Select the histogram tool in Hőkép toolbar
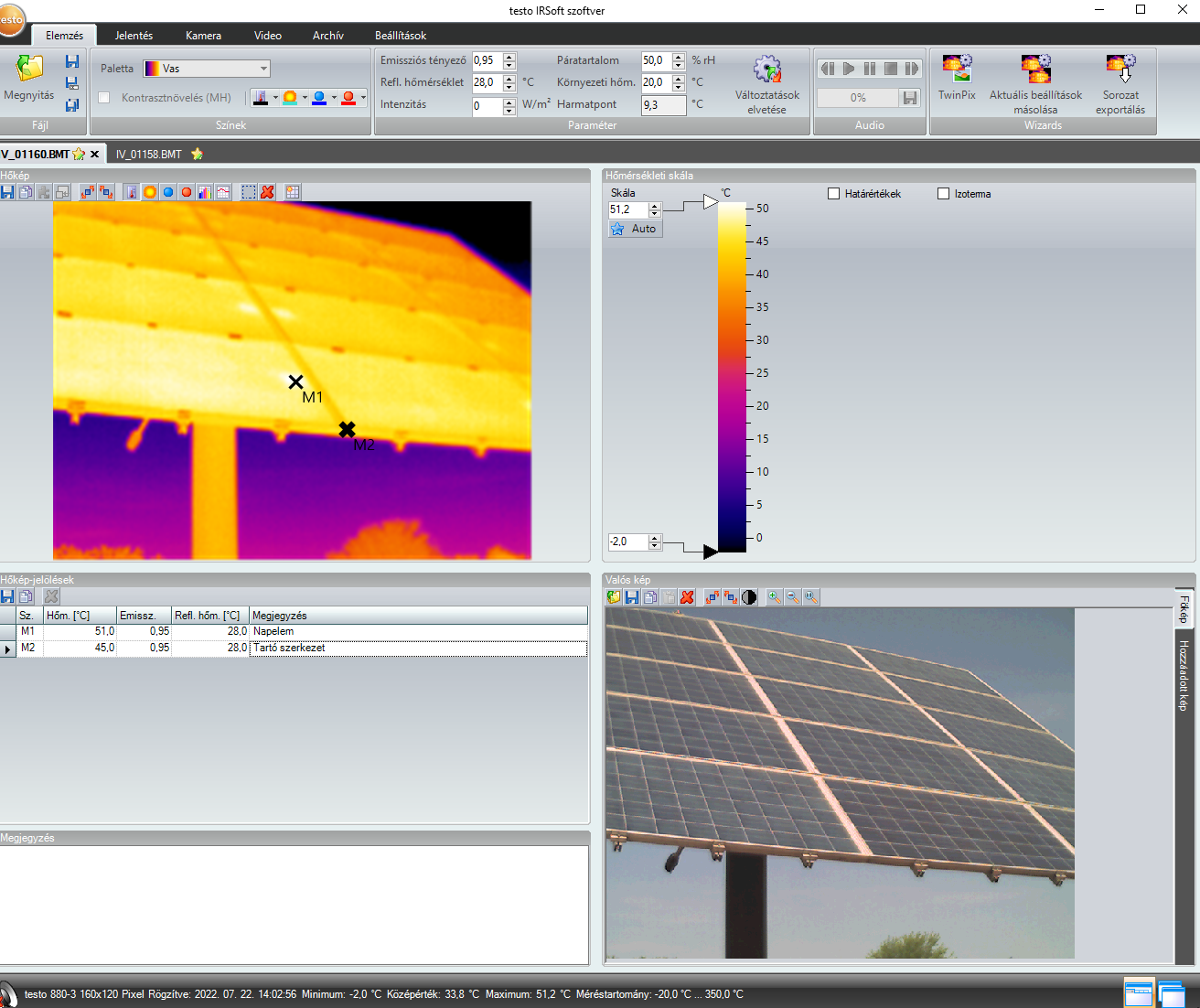The height and width of the screenshot is (1008, 1200). click(x=205, y=192)
